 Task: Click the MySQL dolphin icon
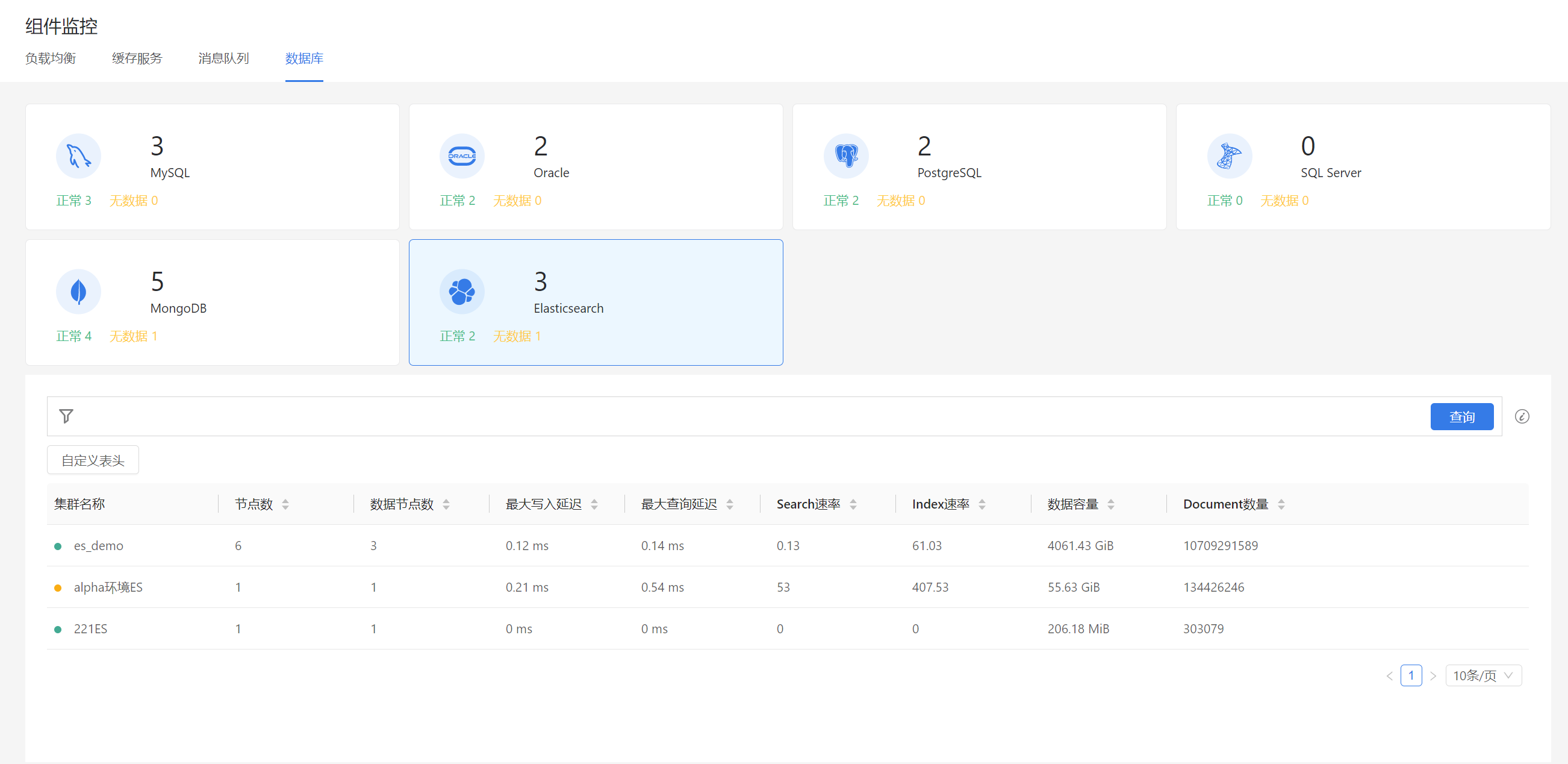pos(78,156)
